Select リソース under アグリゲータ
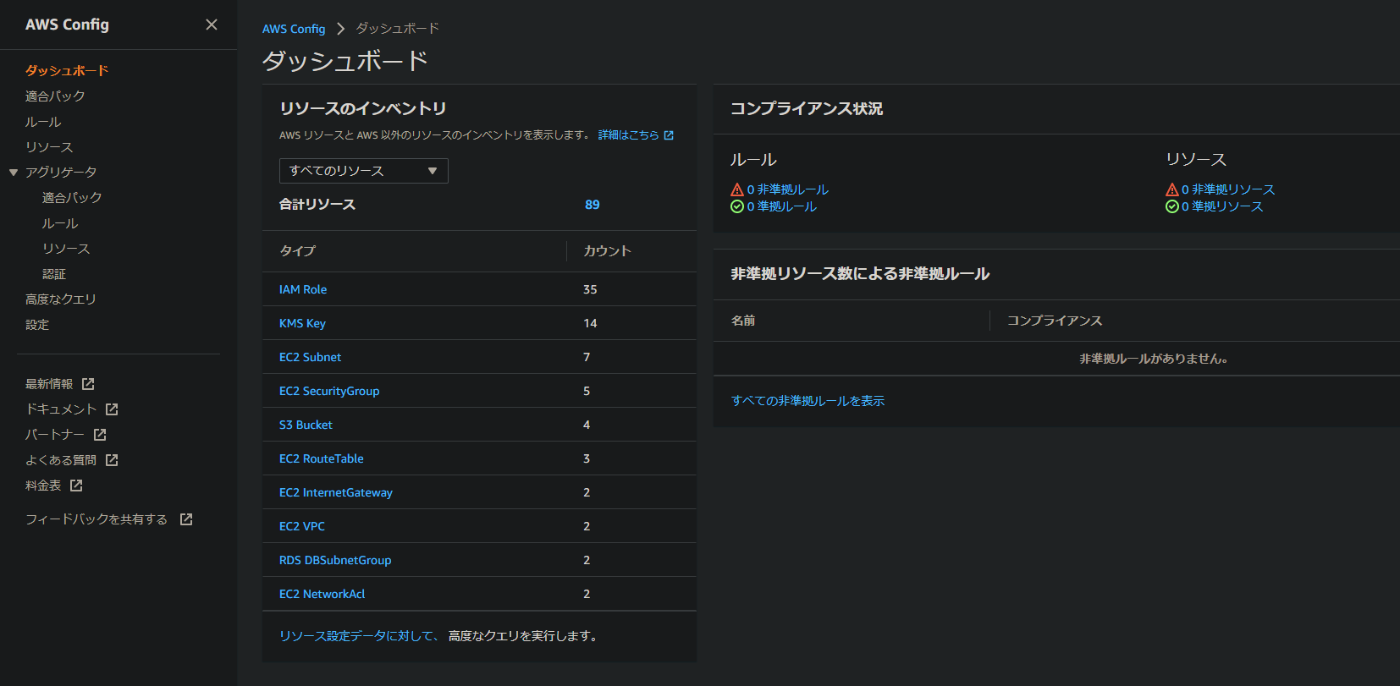Image resolution: width=1400 pixels, height=686 pixels. (66, 249)
